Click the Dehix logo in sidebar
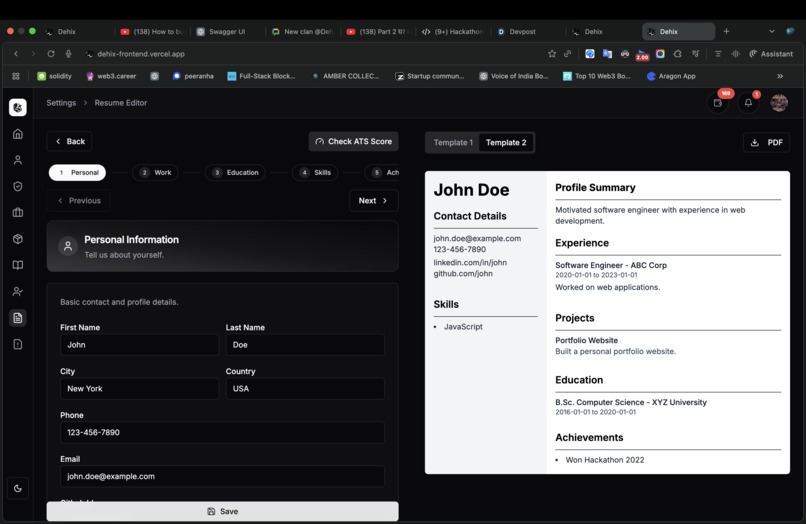The height and width of the screenshot is (524, 806). (x=17, y=107)
